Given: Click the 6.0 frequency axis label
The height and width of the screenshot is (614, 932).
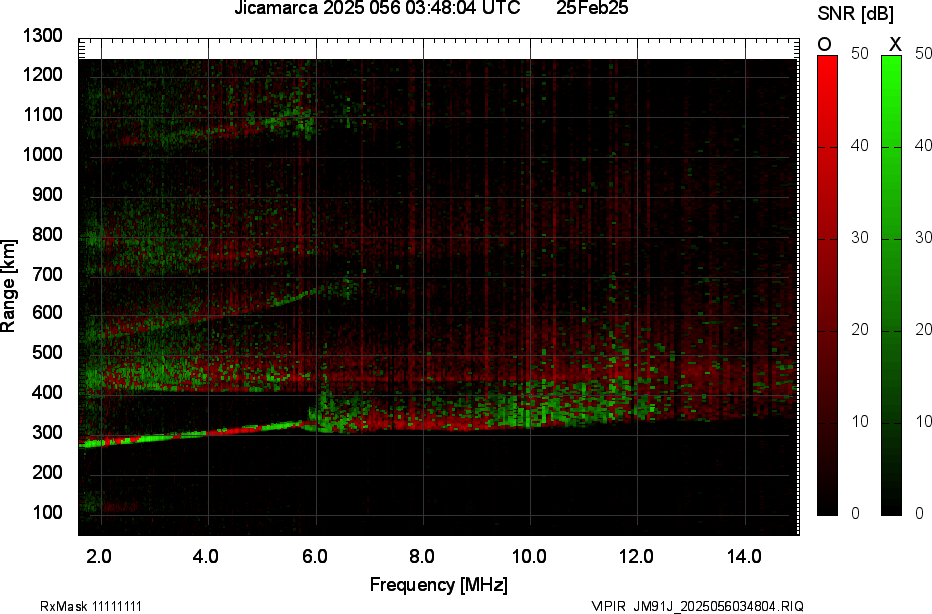Looking at the screenshot, I should pos(314,557).
